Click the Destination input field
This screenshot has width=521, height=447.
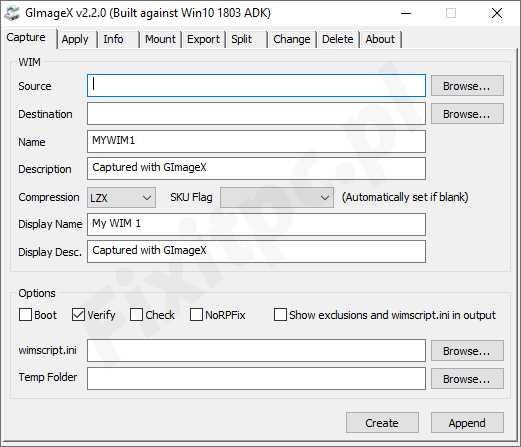coord(256,114)
